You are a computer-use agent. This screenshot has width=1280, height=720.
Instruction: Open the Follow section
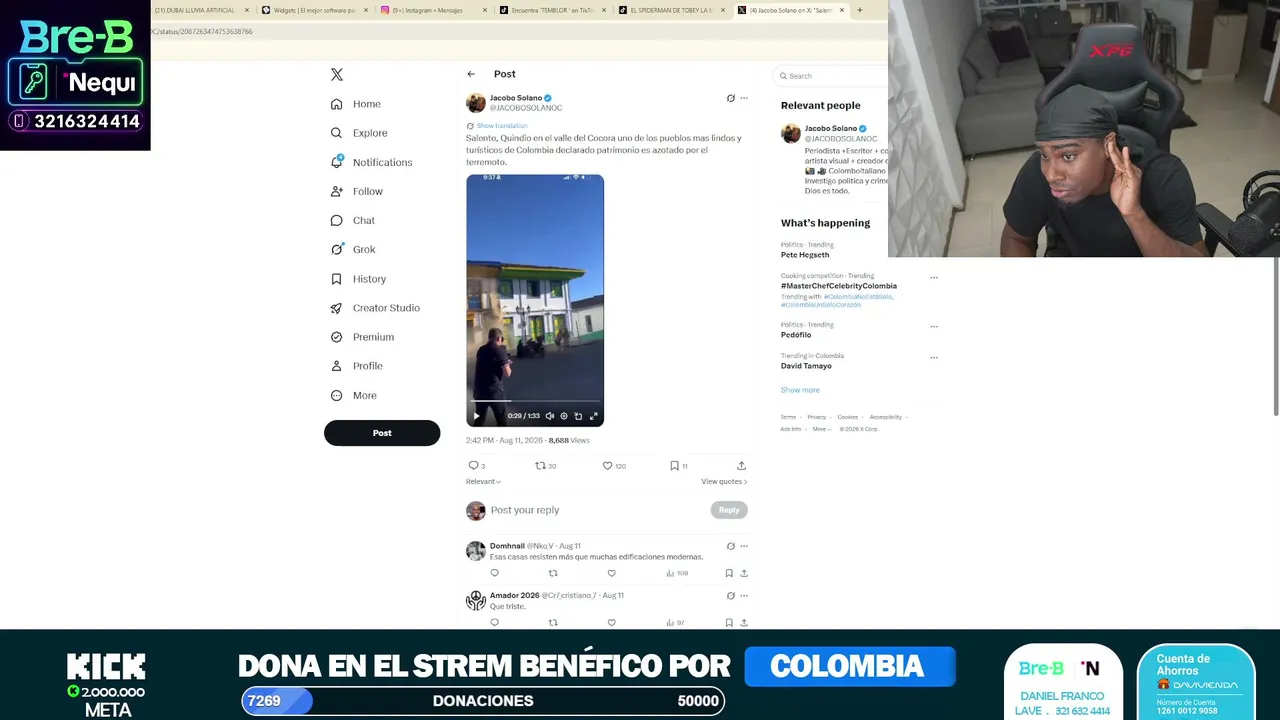(357, 191)
